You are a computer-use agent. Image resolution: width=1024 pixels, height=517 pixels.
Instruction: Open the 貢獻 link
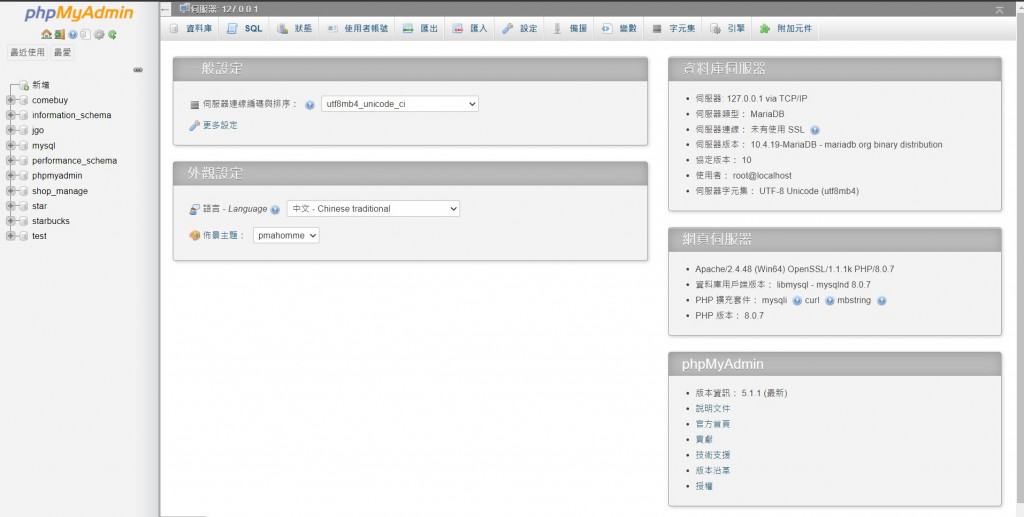[704, 439]
